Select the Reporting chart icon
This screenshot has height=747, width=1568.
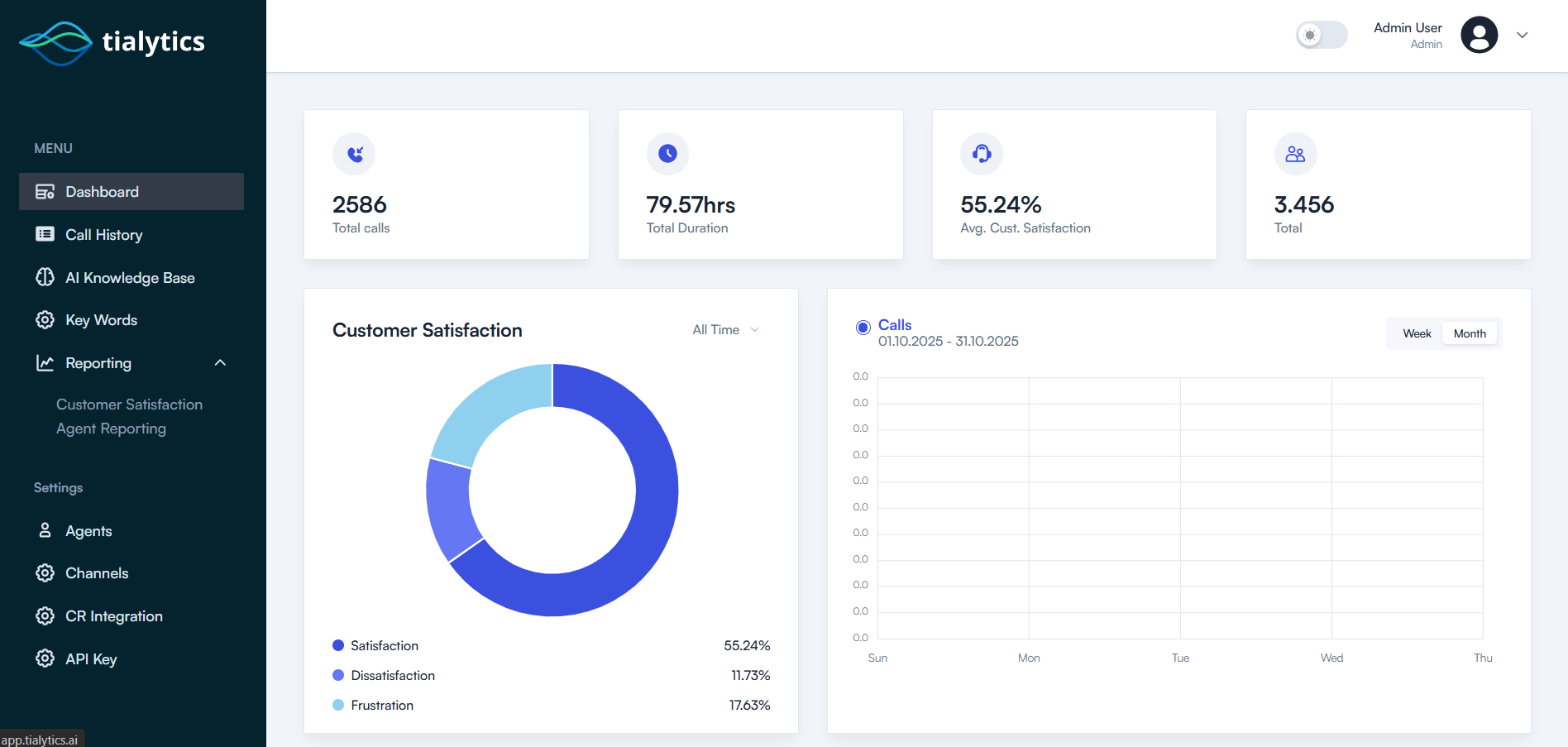45,362
